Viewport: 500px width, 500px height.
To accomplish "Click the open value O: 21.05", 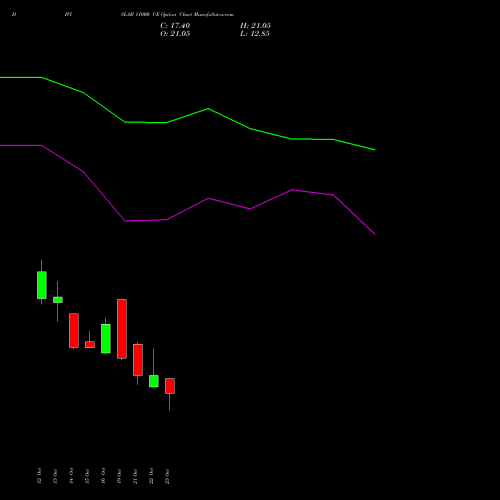I will tap(175, 34).
